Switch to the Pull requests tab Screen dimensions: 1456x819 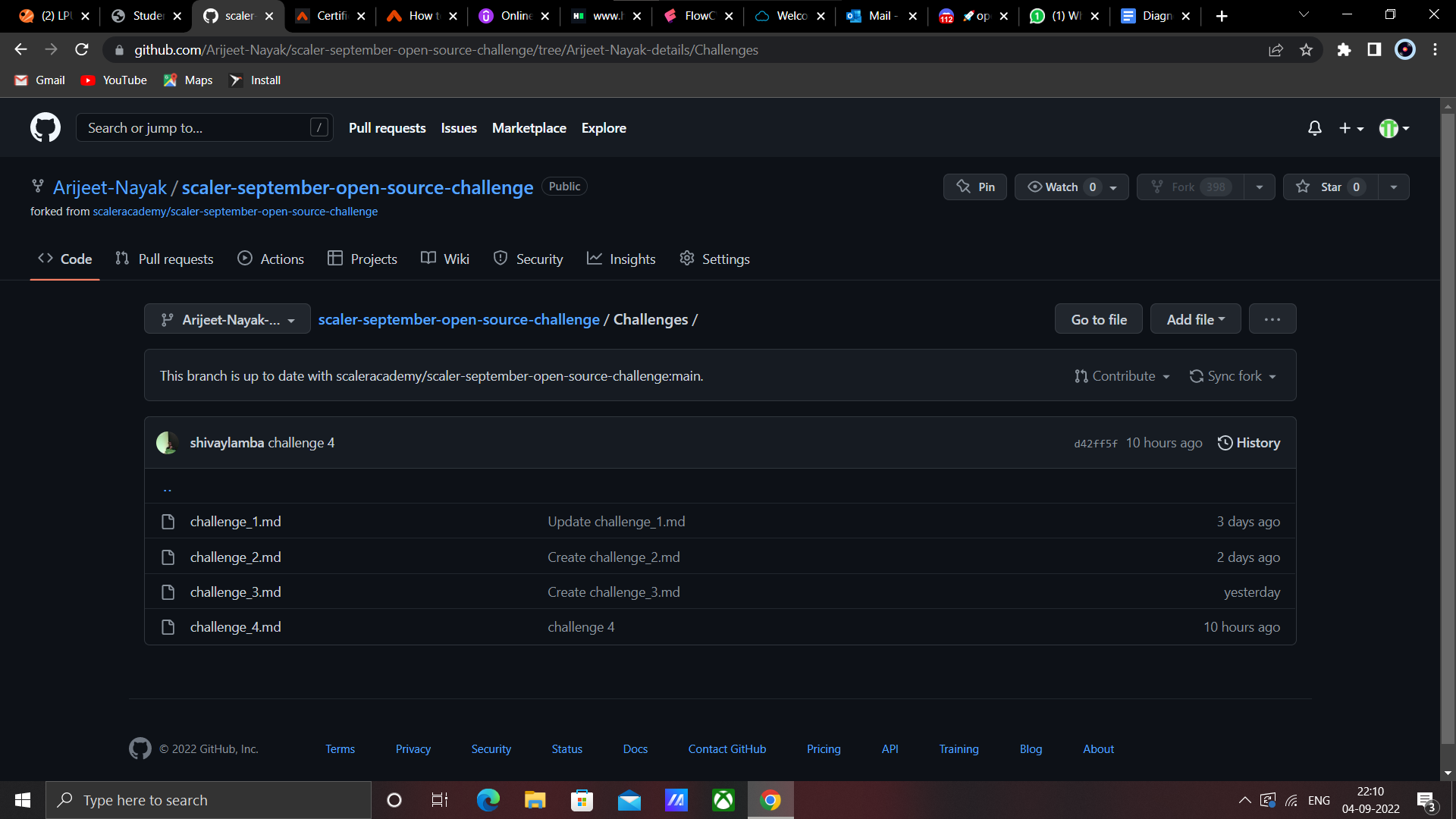click(x=164, y=258)
